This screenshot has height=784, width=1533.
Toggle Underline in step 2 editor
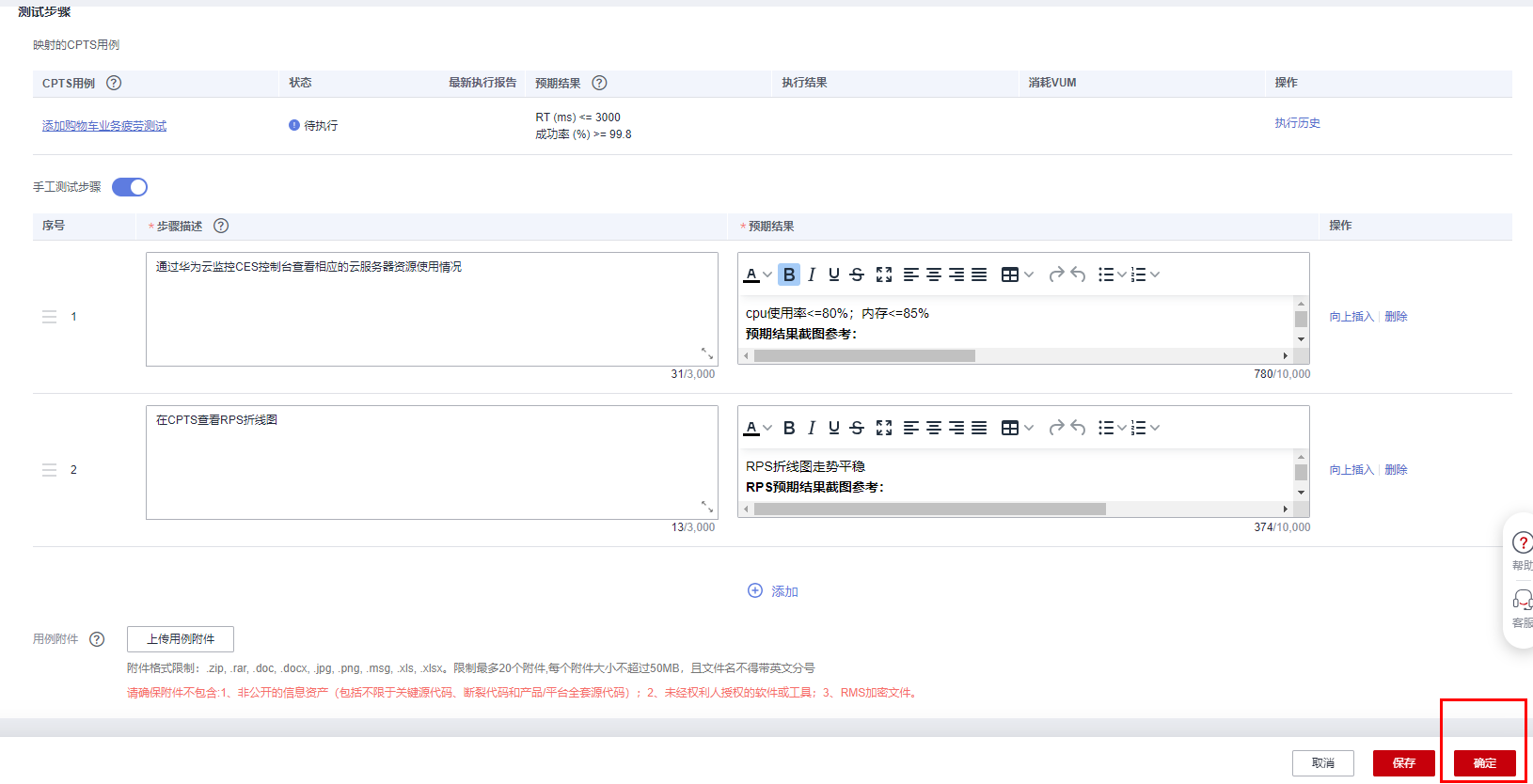point(834,428)
